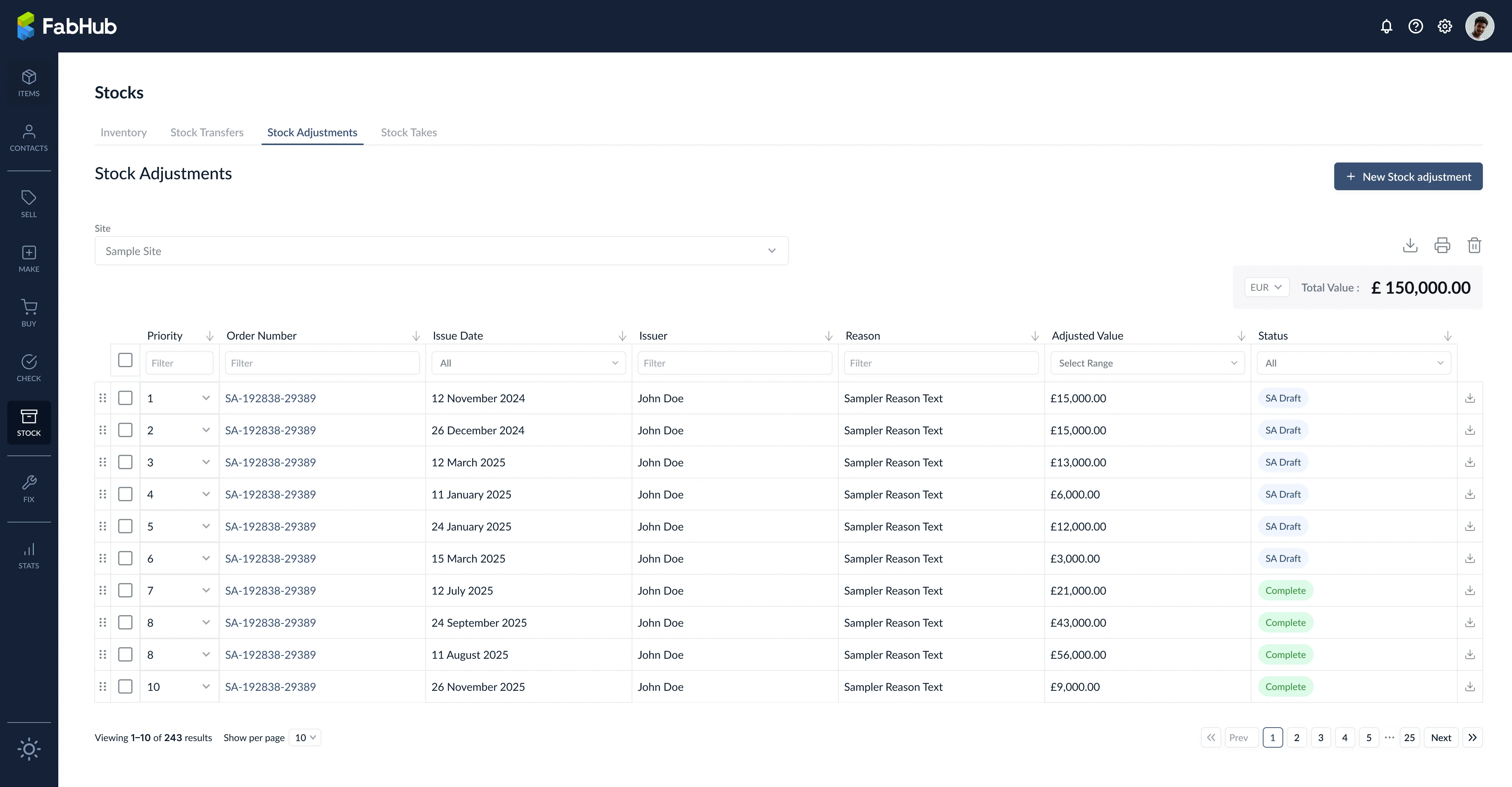
Task: Open order link of 24 September 2025 row
Action: tap(270, 623)
